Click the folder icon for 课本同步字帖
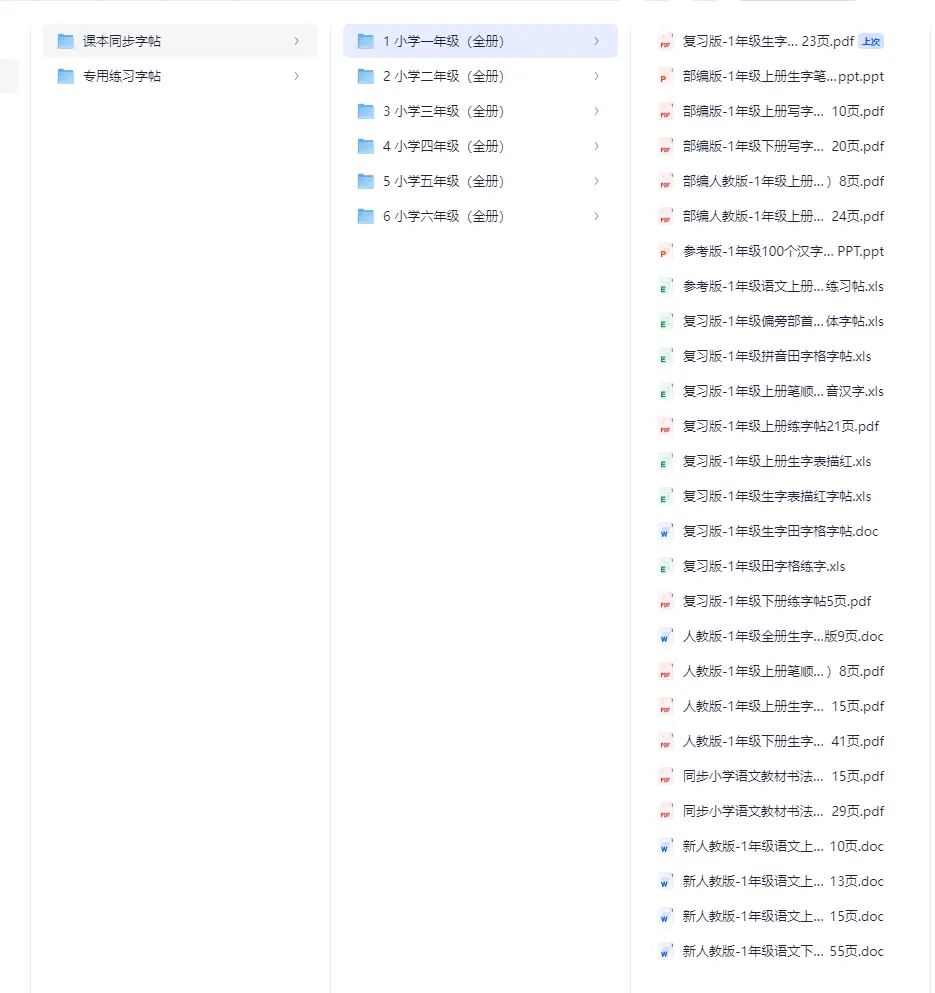The image size is (935, 993). coord(66,42)
